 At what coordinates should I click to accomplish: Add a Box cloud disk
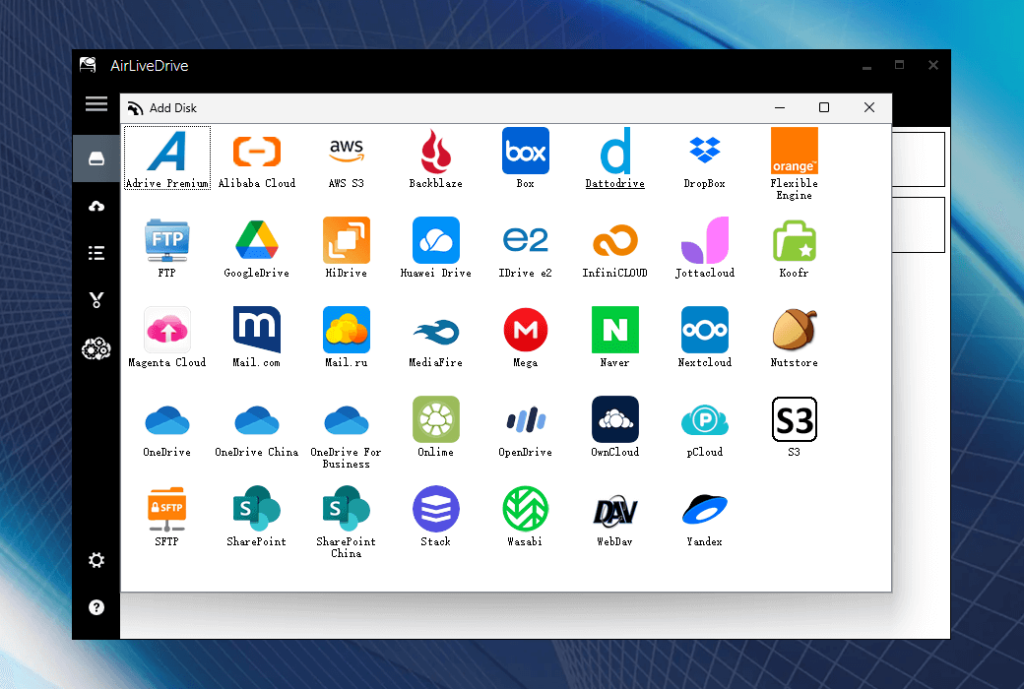tap(525, 158)
